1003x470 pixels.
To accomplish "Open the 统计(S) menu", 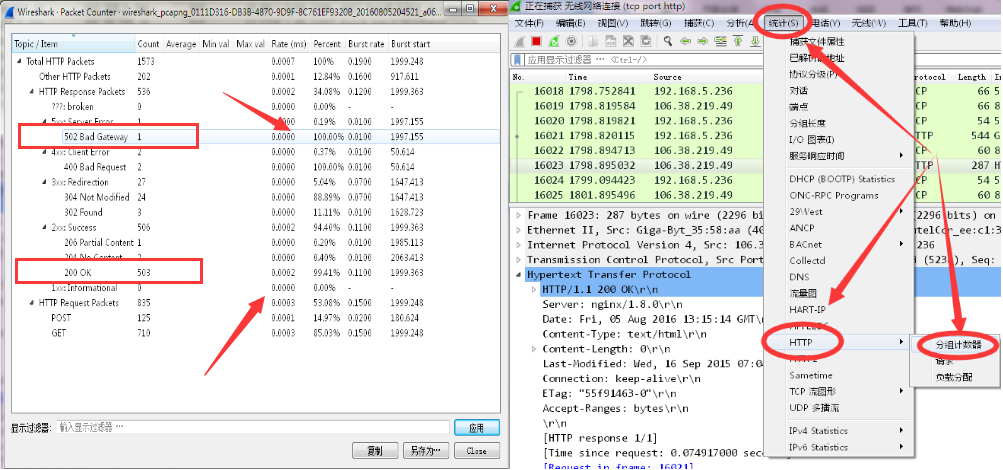I will click(x=783, y=23).
